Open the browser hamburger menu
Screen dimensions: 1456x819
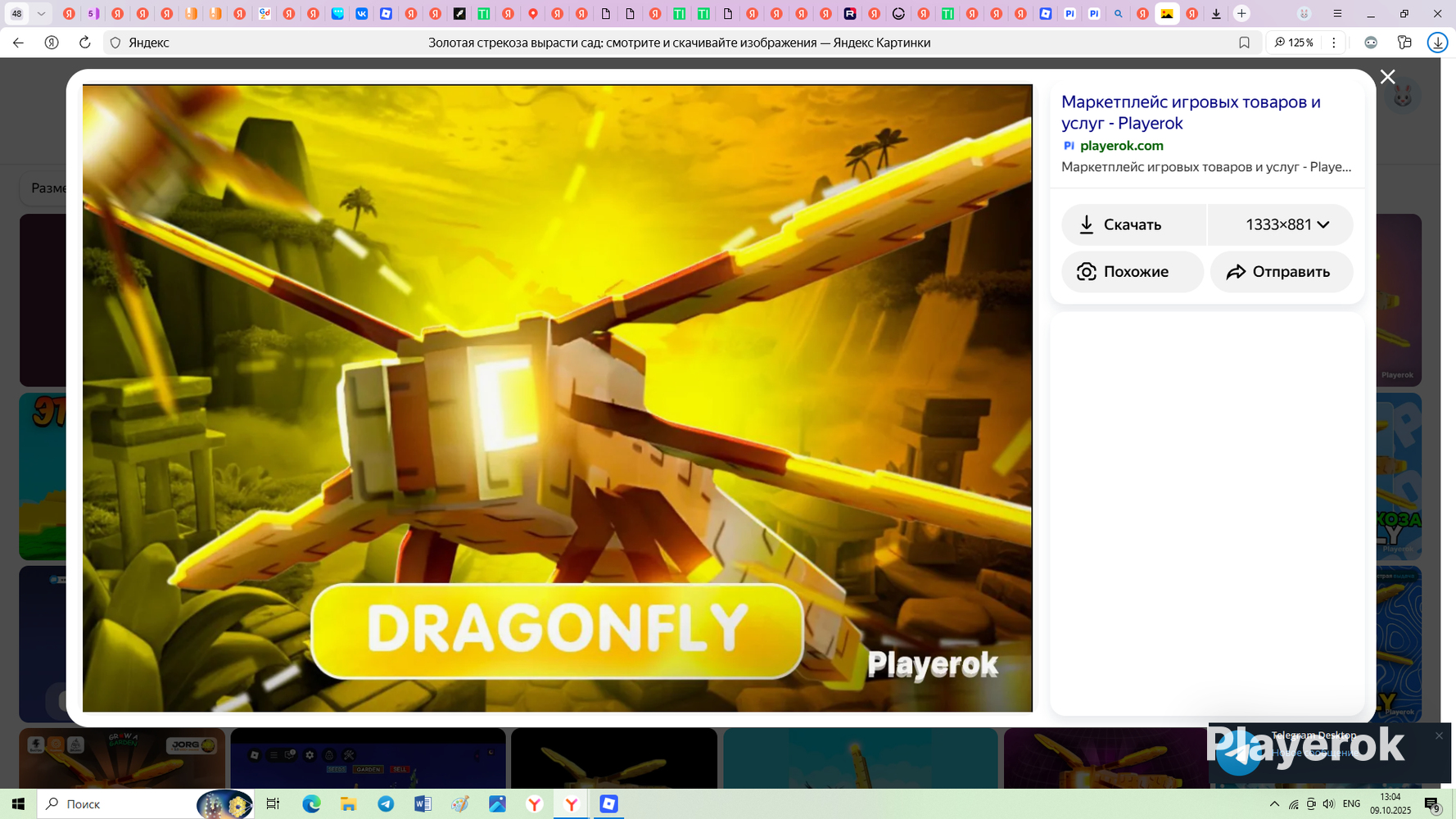click(x=1337, y=14)
